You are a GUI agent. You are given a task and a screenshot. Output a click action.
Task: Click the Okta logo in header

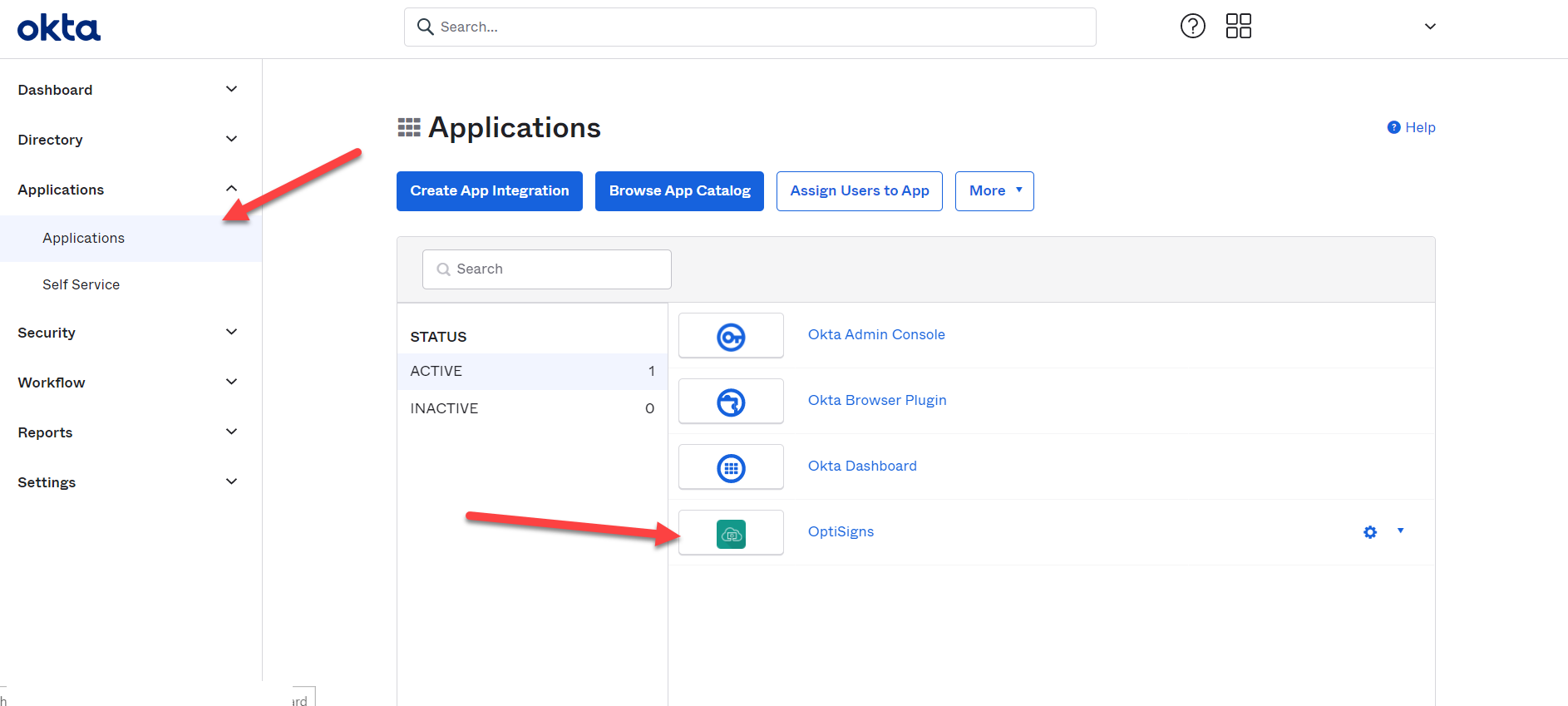point(59,28)
